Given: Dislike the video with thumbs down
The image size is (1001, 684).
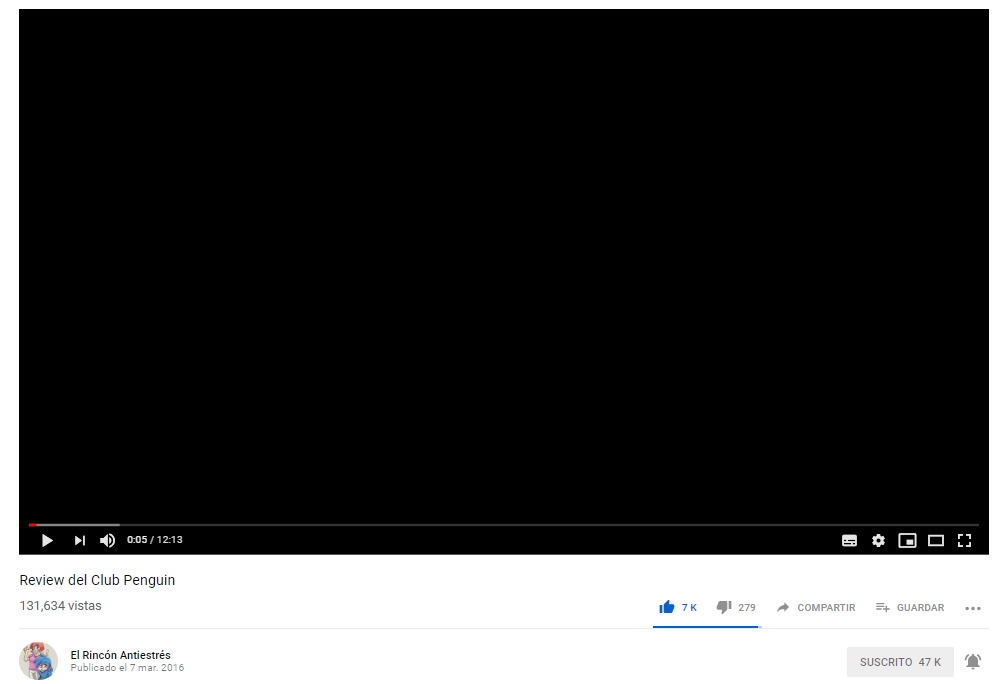Looking at the screenshot, I should [x=724, y=607].
